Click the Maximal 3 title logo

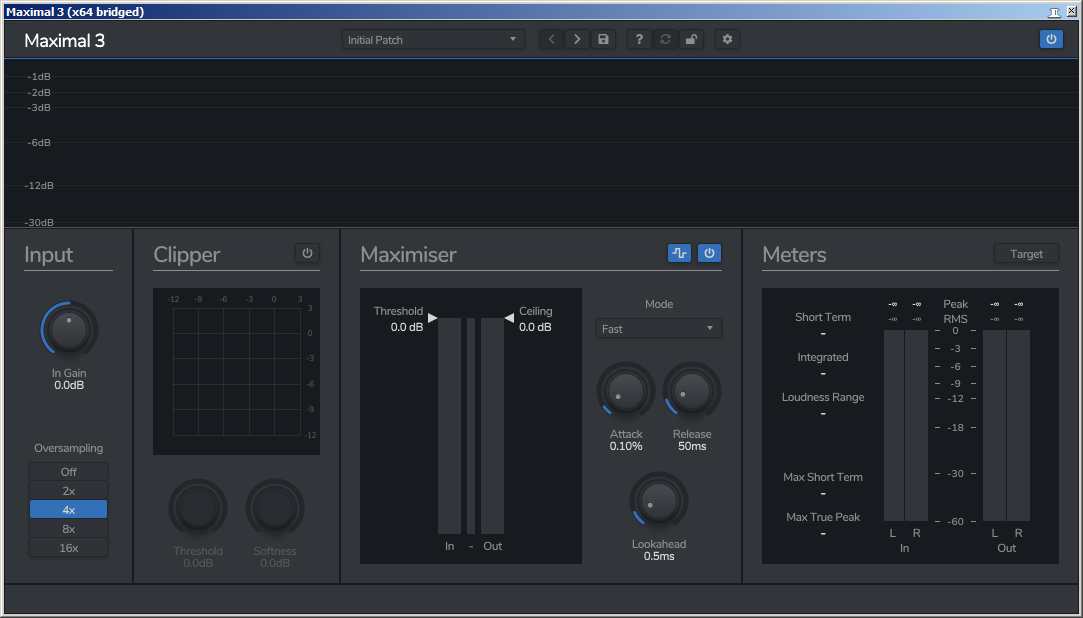click(x=64, y=41)
